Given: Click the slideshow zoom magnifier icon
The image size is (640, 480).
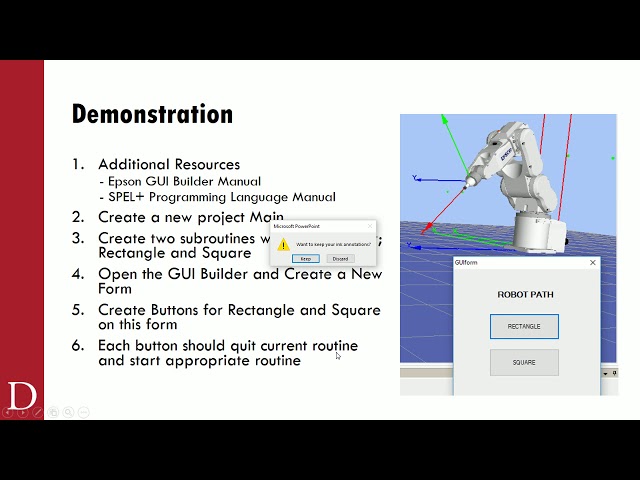Looking at the screenshot, I should (x=68, y=412).
